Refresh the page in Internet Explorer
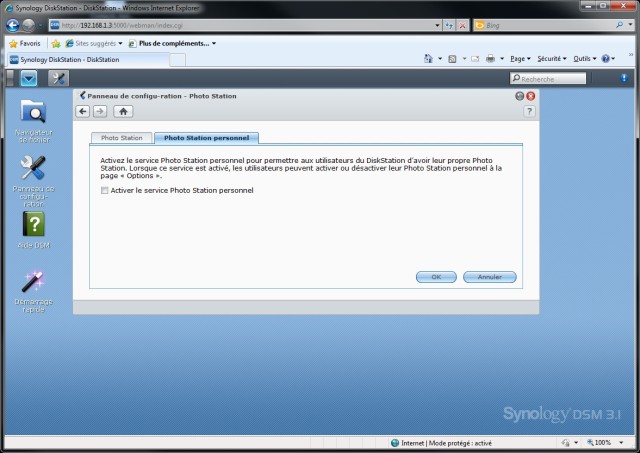 [449, 25]
